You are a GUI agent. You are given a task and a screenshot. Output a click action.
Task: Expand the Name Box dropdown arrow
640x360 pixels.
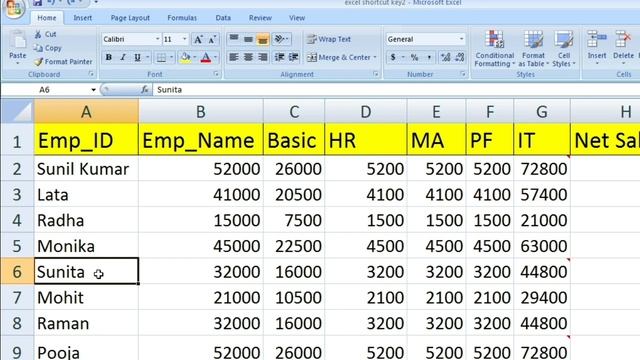click(93, 90)
